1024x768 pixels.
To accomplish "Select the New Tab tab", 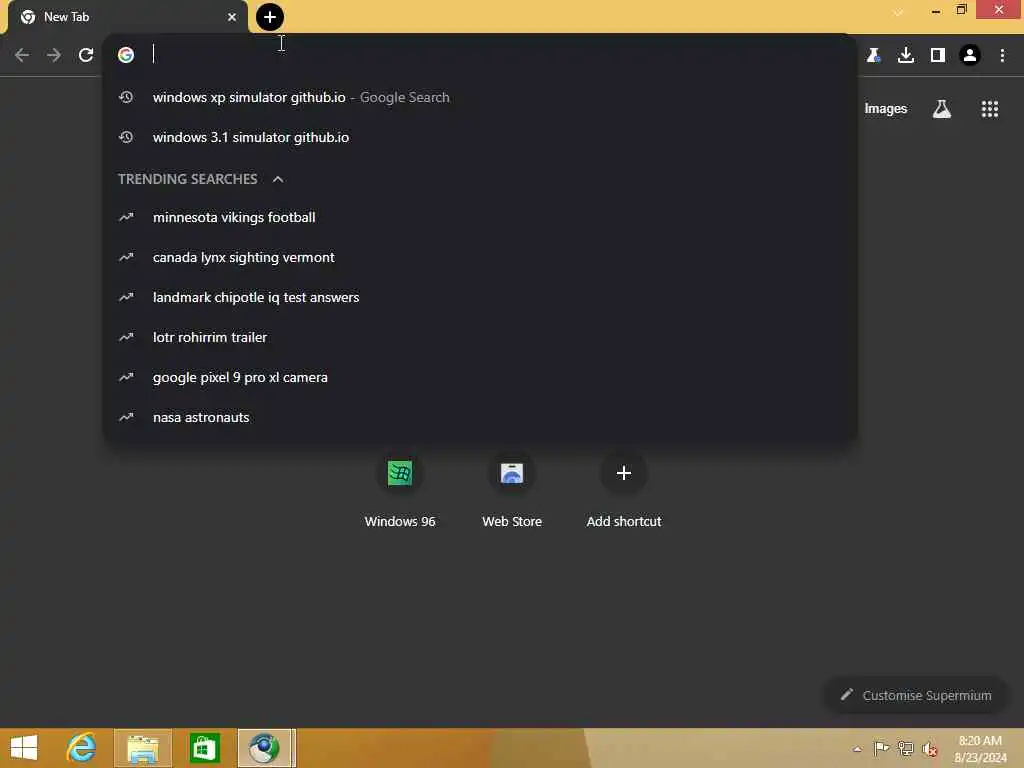I will (x=127, y=18).
